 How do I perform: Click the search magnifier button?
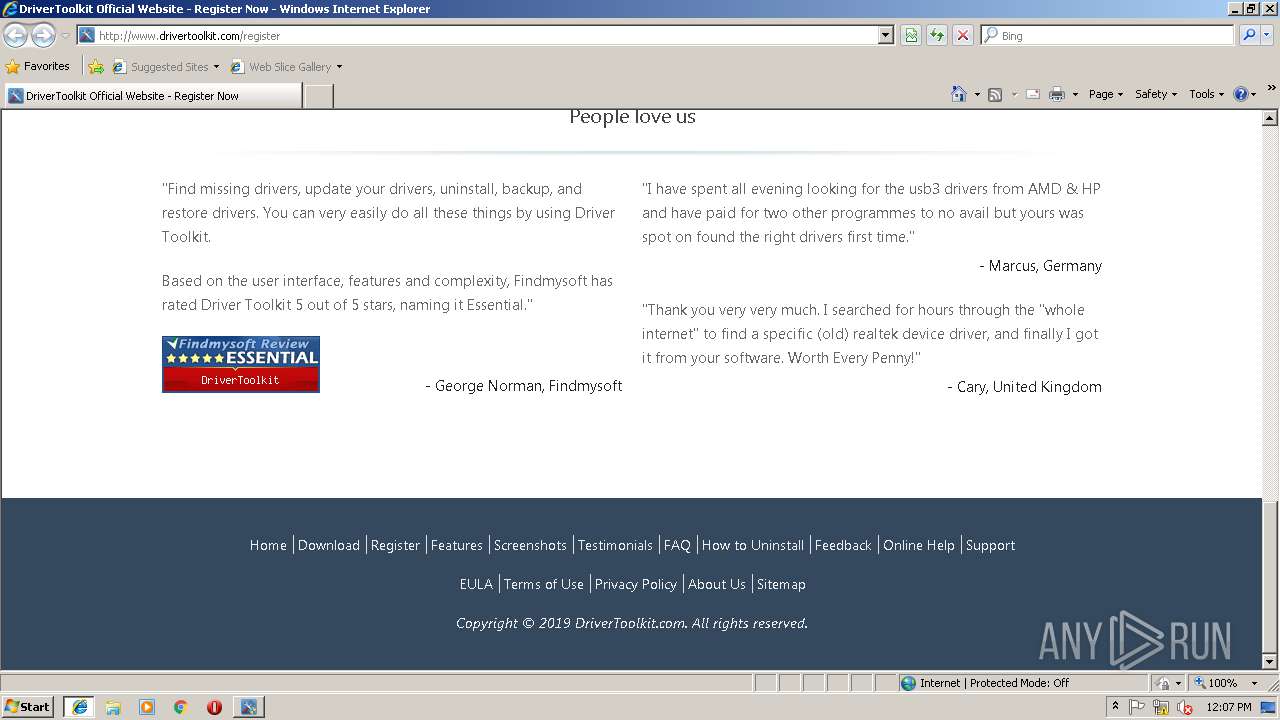pyautogui.click(x=1247, y=35)
